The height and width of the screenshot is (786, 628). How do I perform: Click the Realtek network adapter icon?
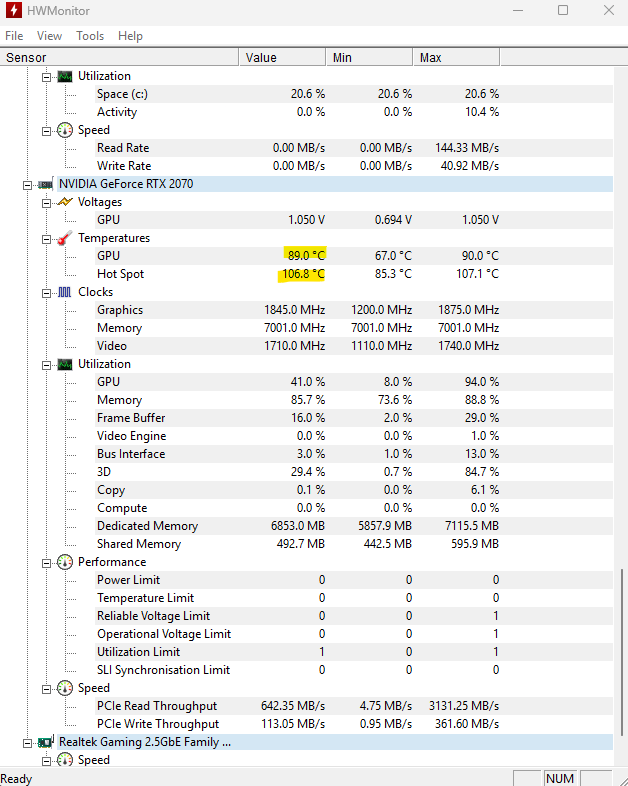(x=46, y=742)
